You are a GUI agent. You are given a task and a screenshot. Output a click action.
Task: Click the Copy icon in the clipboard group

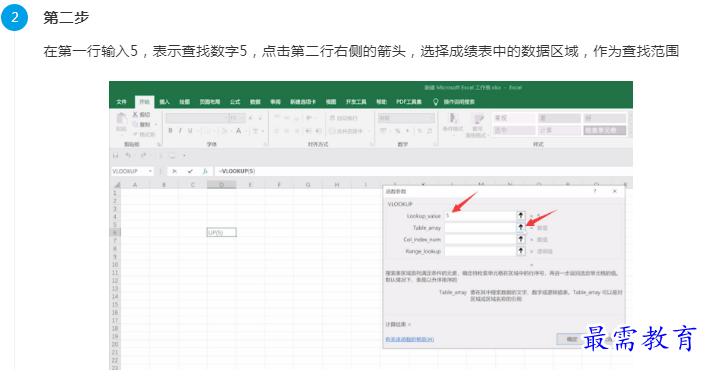(x=135, y=125)
